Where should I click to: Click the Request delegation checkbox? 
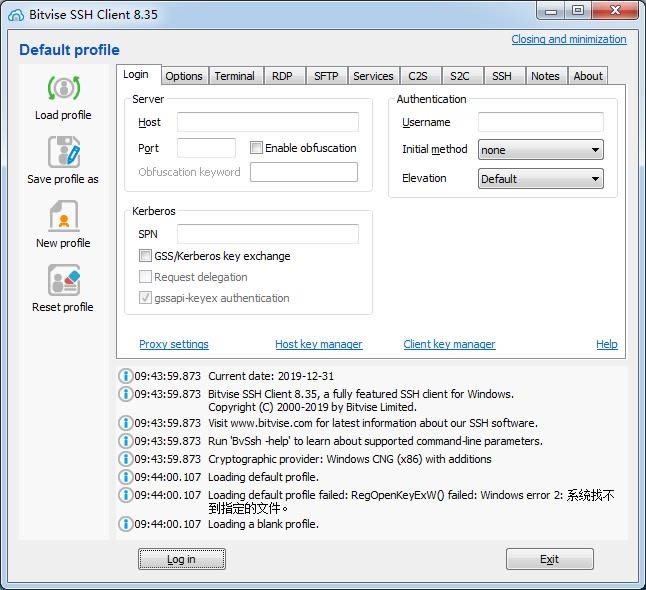coord(145,276)
